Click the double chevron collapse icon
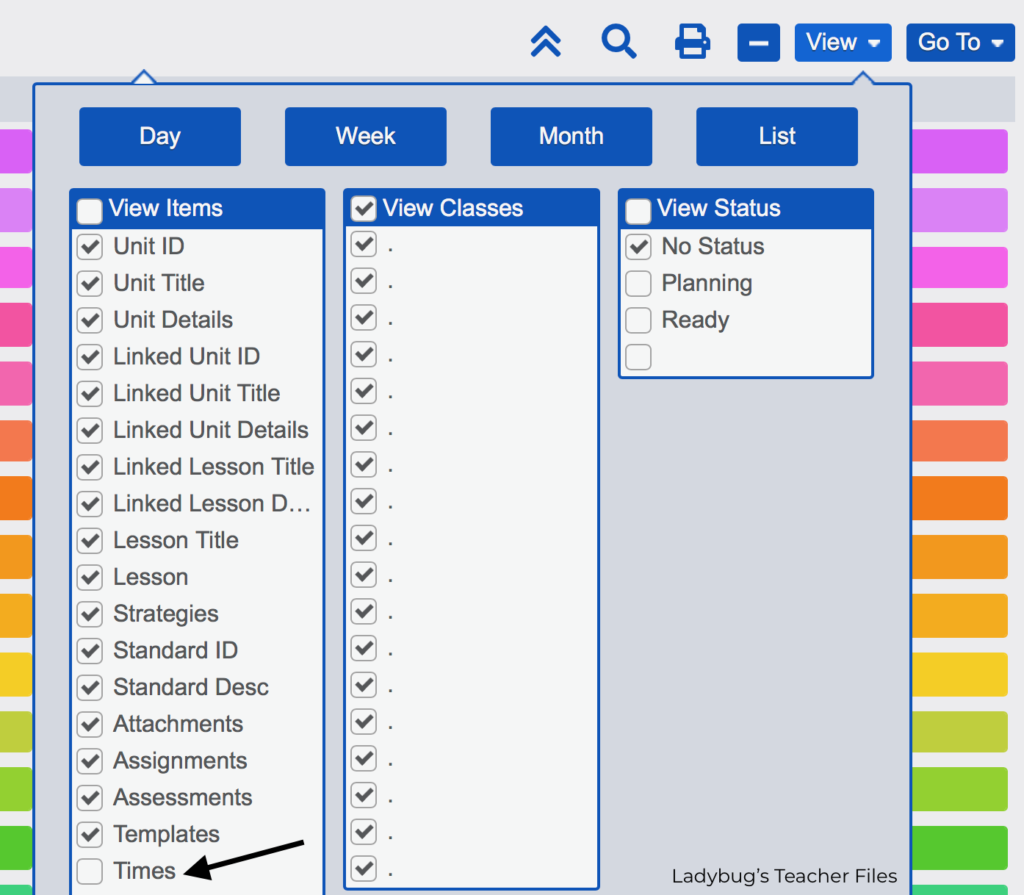Image resolution: width=1024 pixels, height=895 pixels. click(x=545, y=42)
